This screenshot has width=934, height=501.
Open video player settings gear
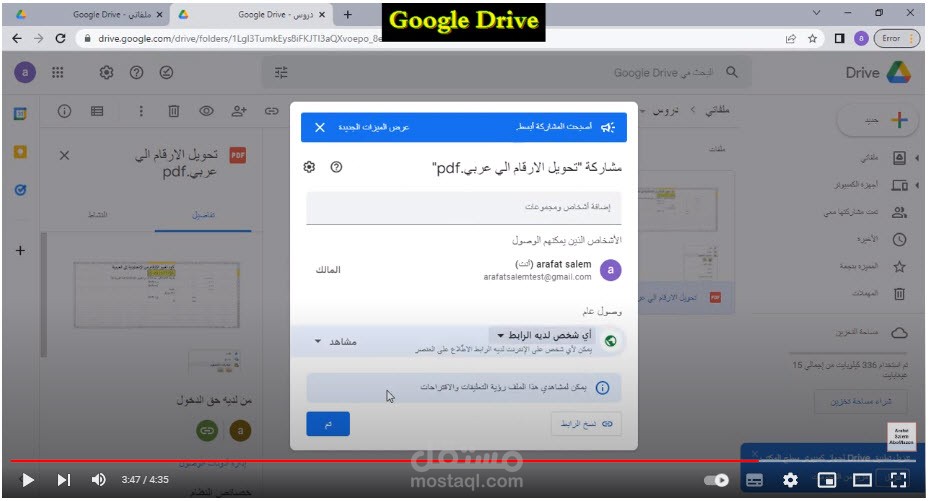coord(790,481)
